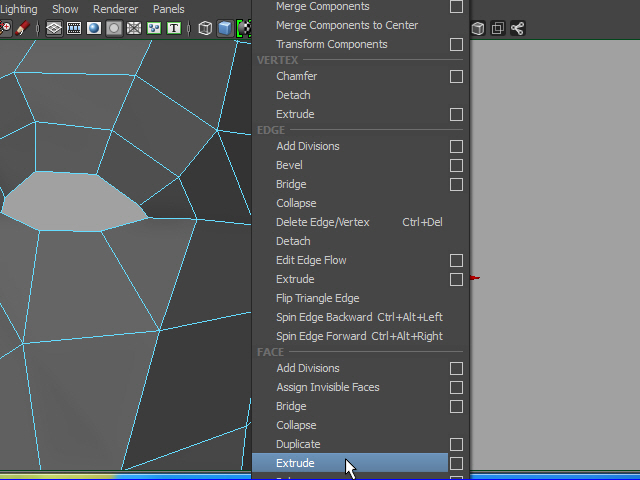This screenshot has height=480, width=640.
Task: Open option box for EDGE Extrude
Action: (456, 279)
